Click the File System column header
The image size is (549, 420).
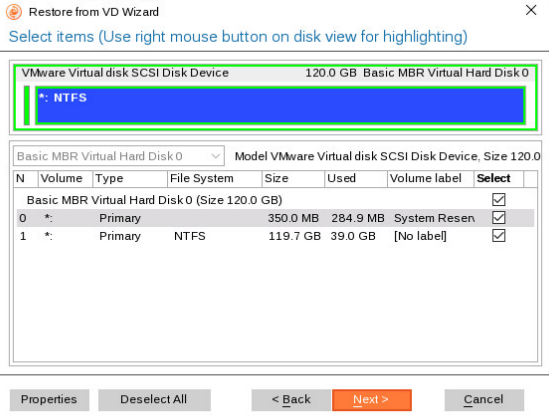pyautogui.click(x=214, y=179)
